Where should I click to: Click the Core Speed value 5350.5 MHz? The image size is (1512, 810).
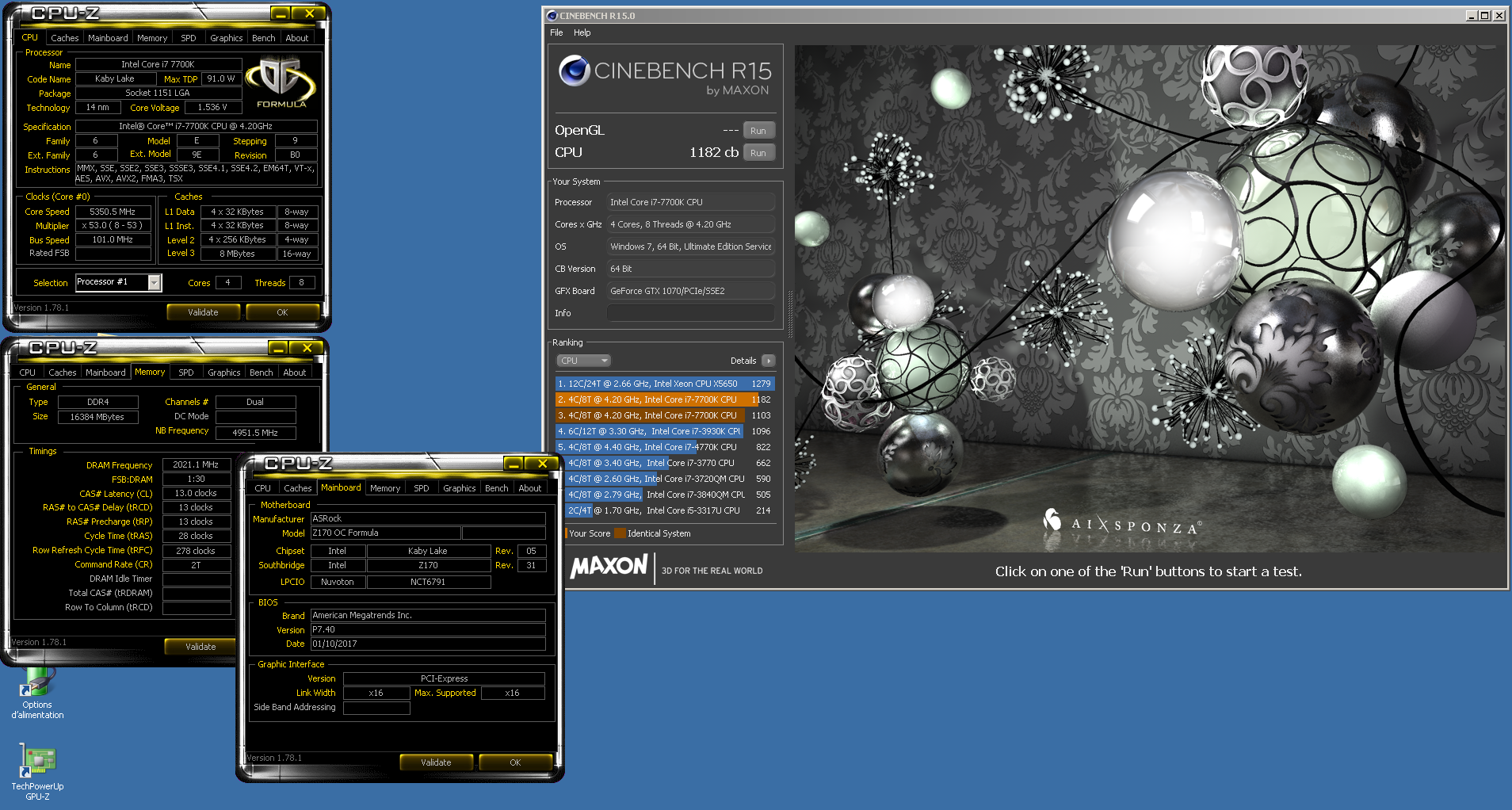[x=113, y=212]
